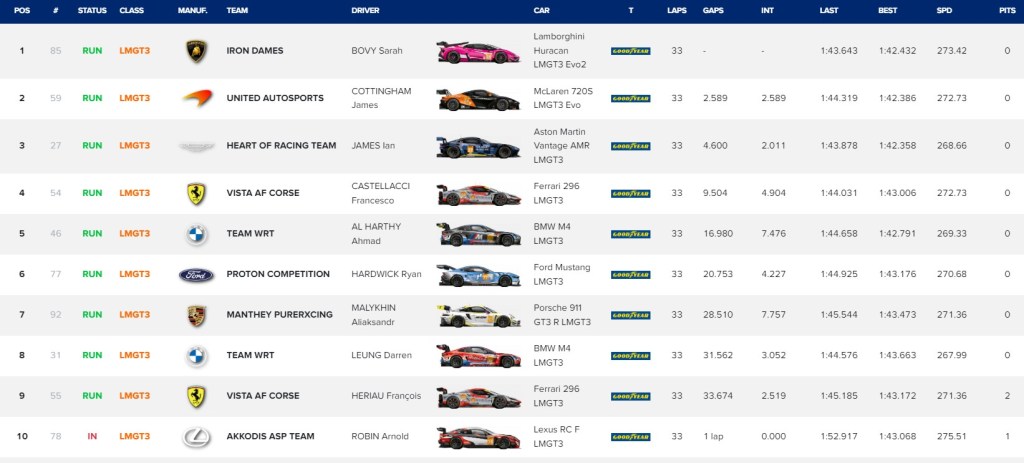
Task: Click best lap time 1:42.358
Action: tap(897, 146)
